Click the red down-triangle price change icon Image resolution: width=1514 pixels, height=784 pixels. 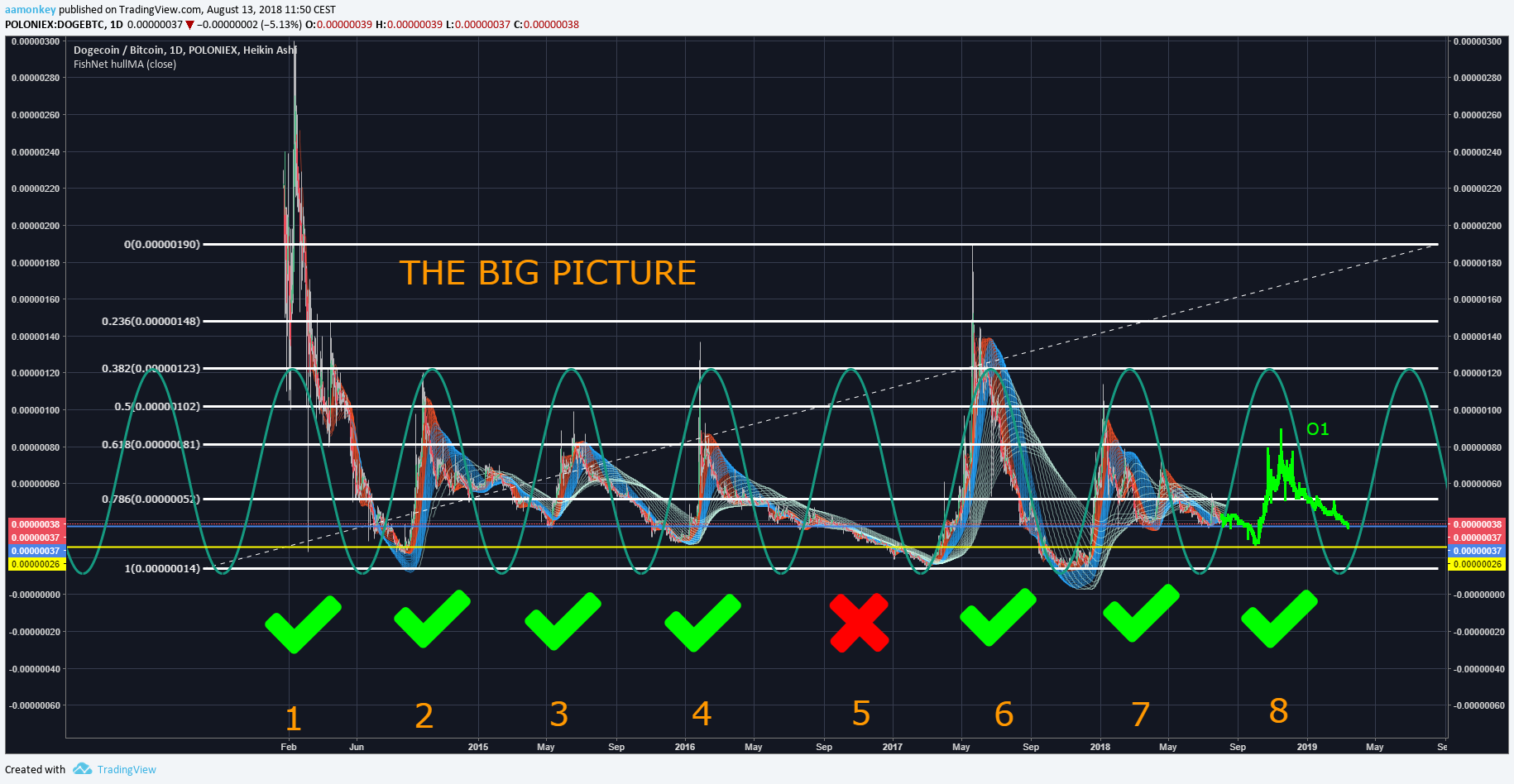(x=189, y=25)
